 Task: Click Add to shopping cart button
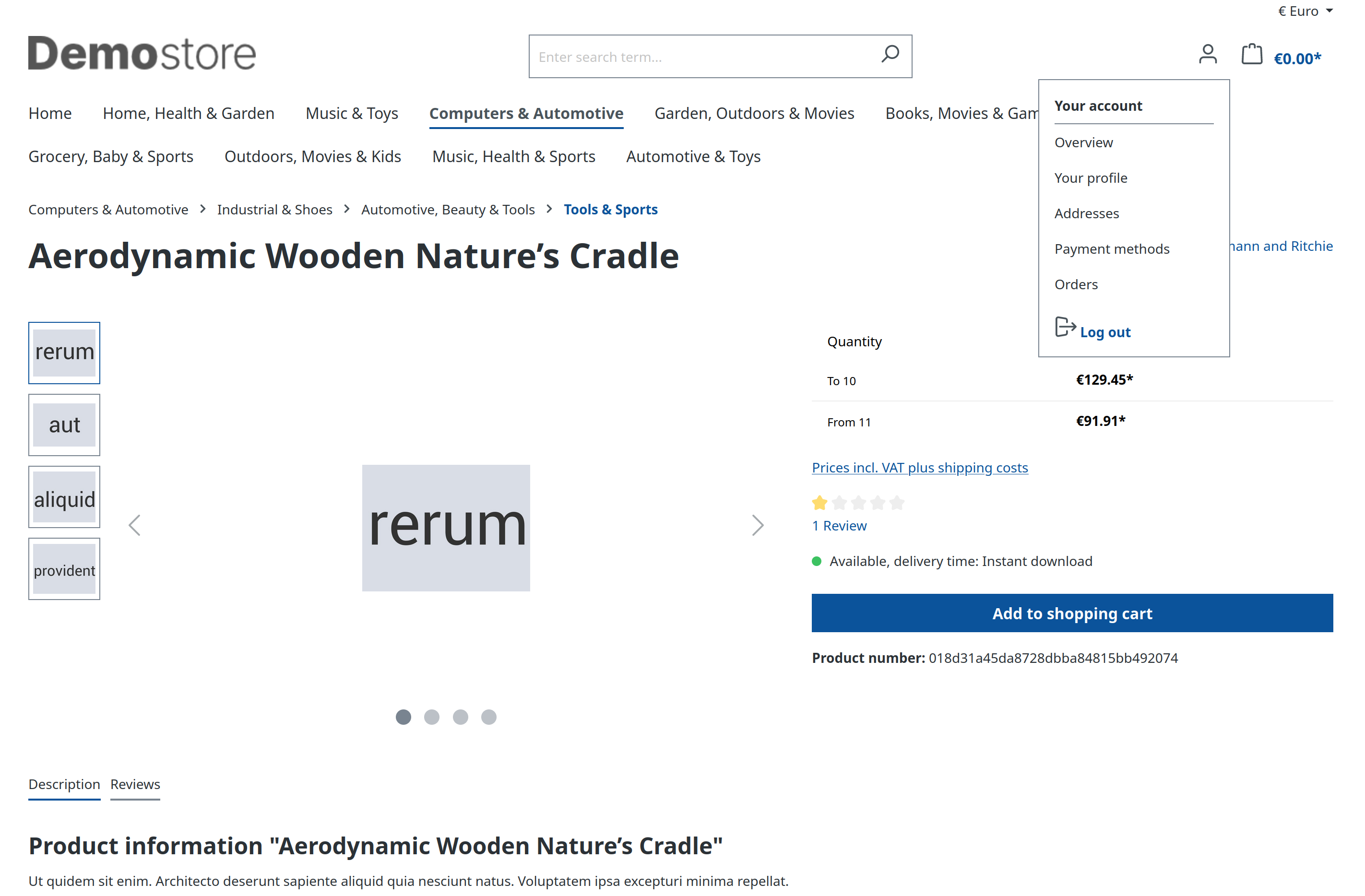point(1072,613)
